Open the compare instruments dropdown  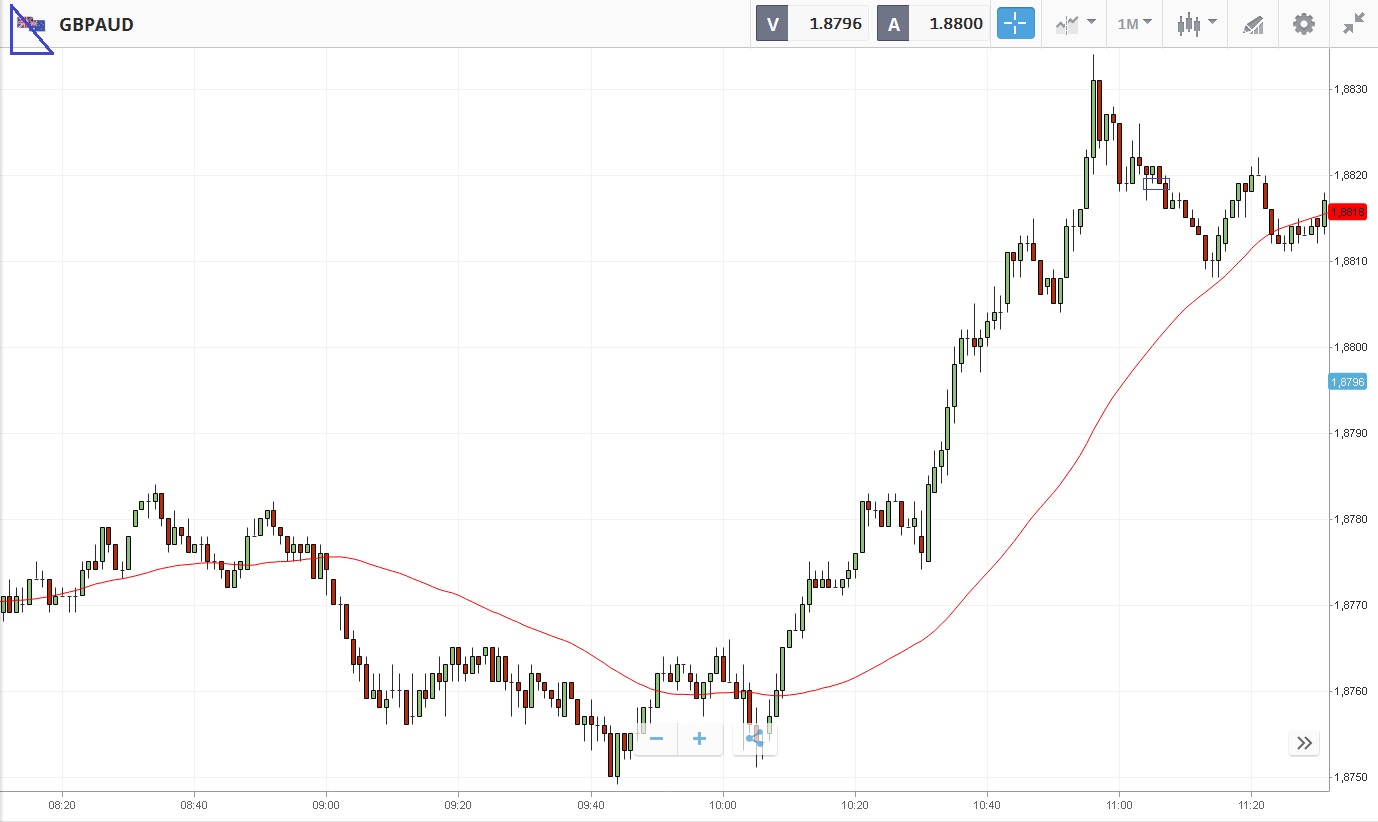point(1075,24)
